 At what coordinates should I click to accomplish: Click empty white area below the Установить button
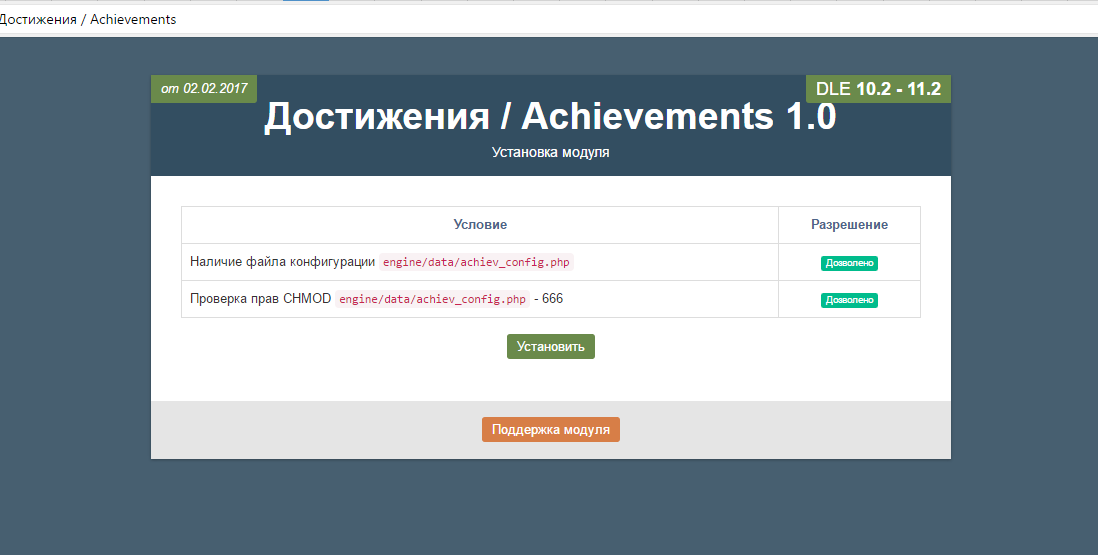pos(550,382)
